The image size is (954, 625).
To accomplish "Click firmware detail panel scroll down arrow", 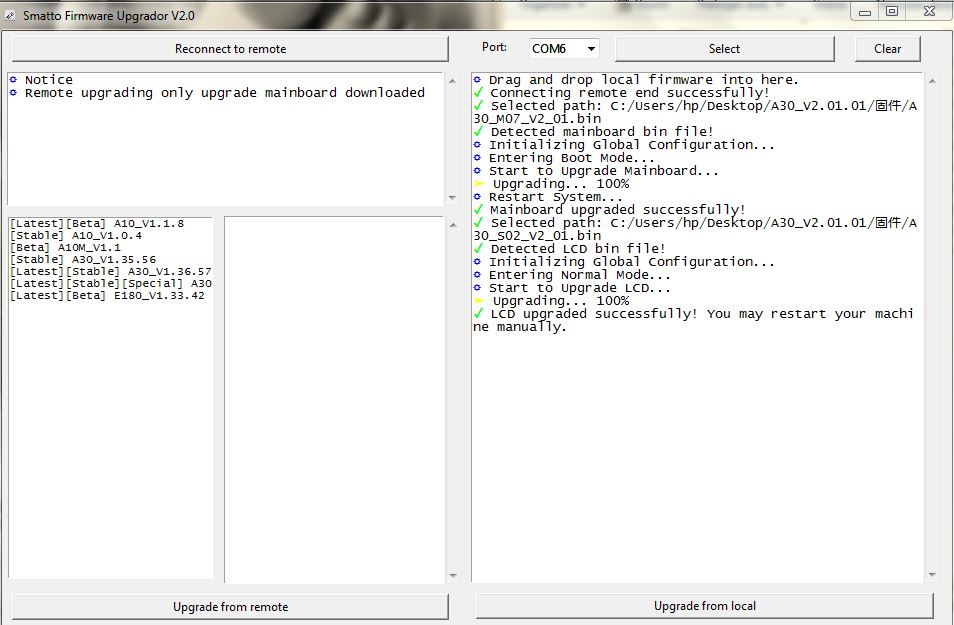I will pyautogui.click(x=453, y=575).
